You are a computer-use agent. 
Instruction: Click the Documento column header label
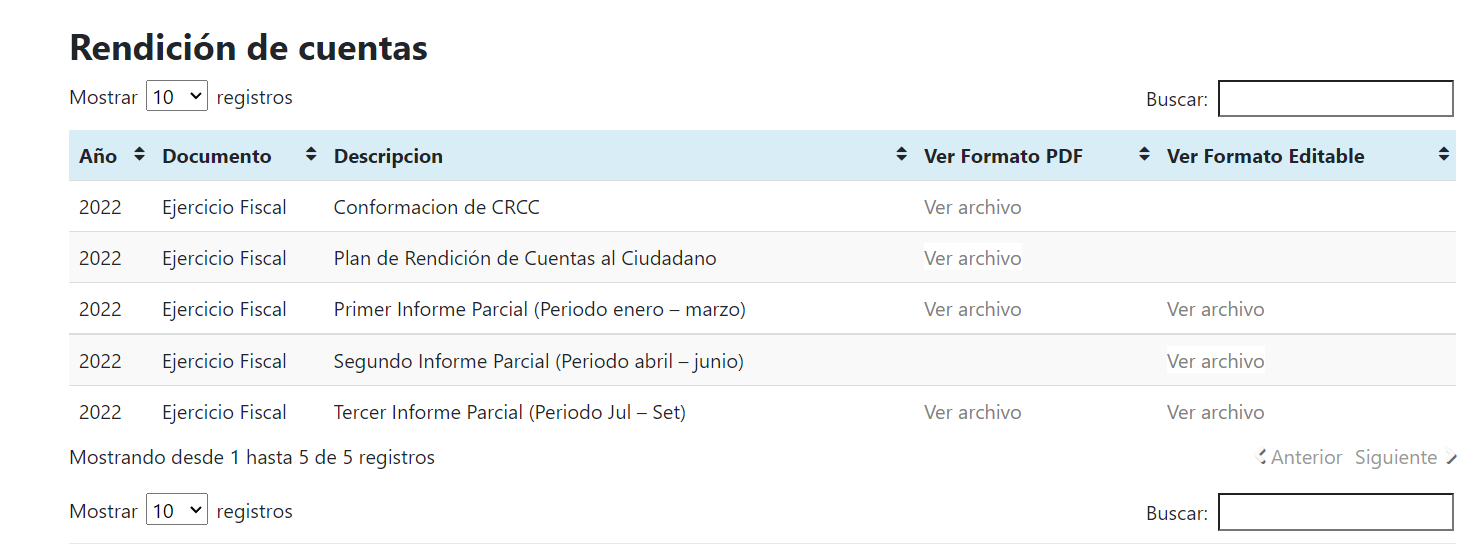[217, 156]
